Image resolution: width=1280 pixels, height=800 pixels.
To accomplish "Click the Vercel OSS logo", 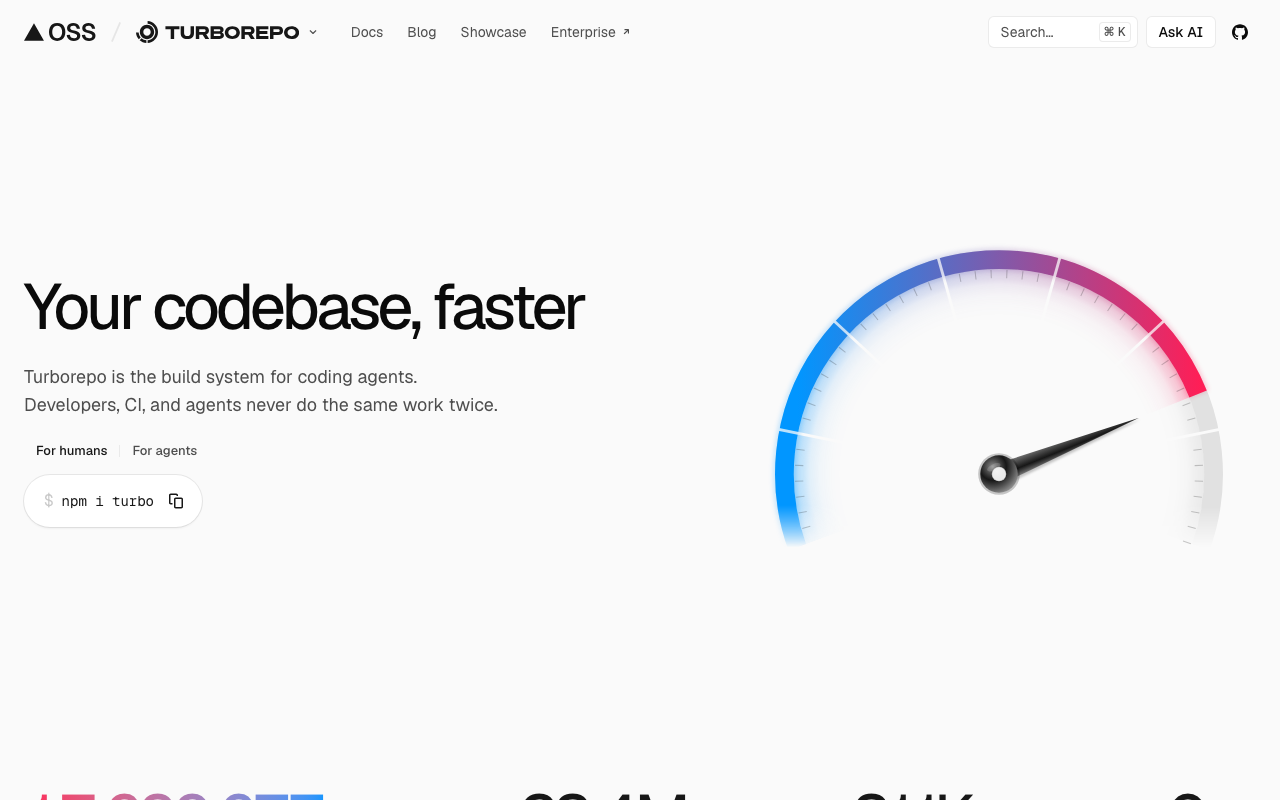I will 60,32.
